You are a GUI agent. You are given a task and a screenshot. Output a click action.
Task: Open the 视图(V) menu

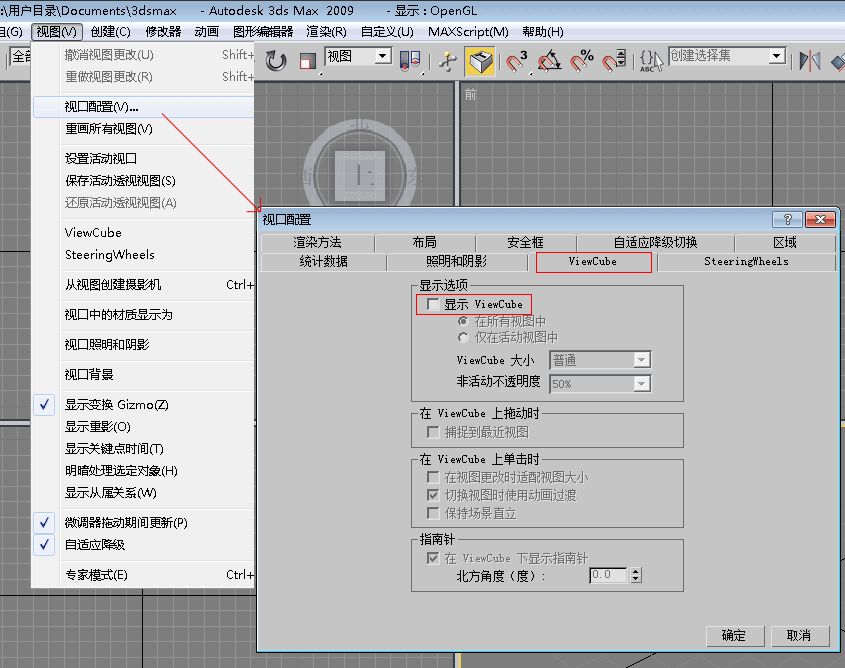coord(57,32)
